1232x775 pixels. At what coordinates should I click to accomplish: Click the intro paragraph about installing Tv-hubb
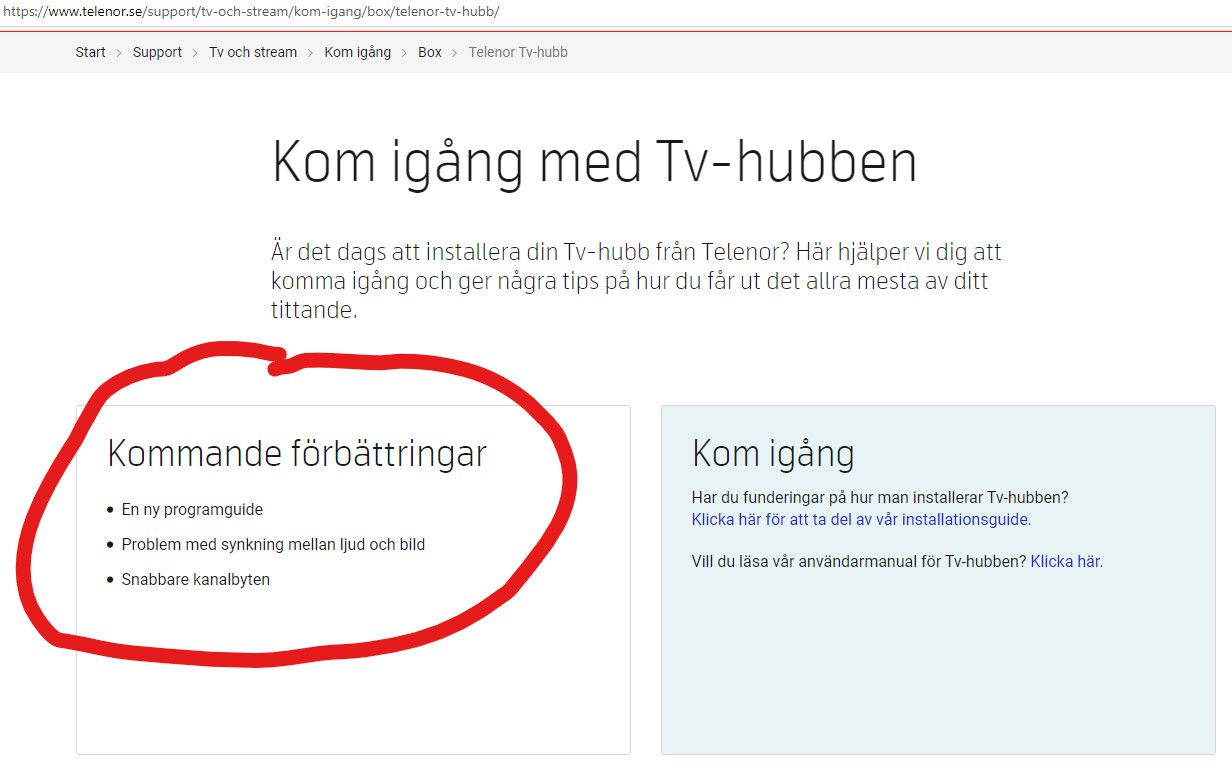coord(635,280)
